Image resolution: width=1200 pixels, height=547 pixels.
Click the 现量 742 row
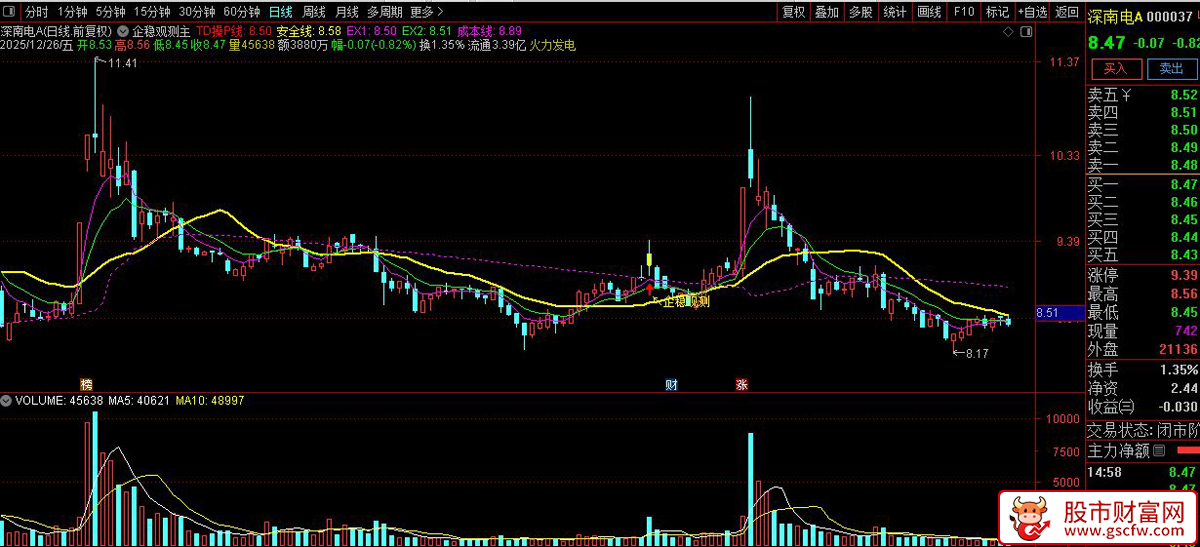(1143, 331)
